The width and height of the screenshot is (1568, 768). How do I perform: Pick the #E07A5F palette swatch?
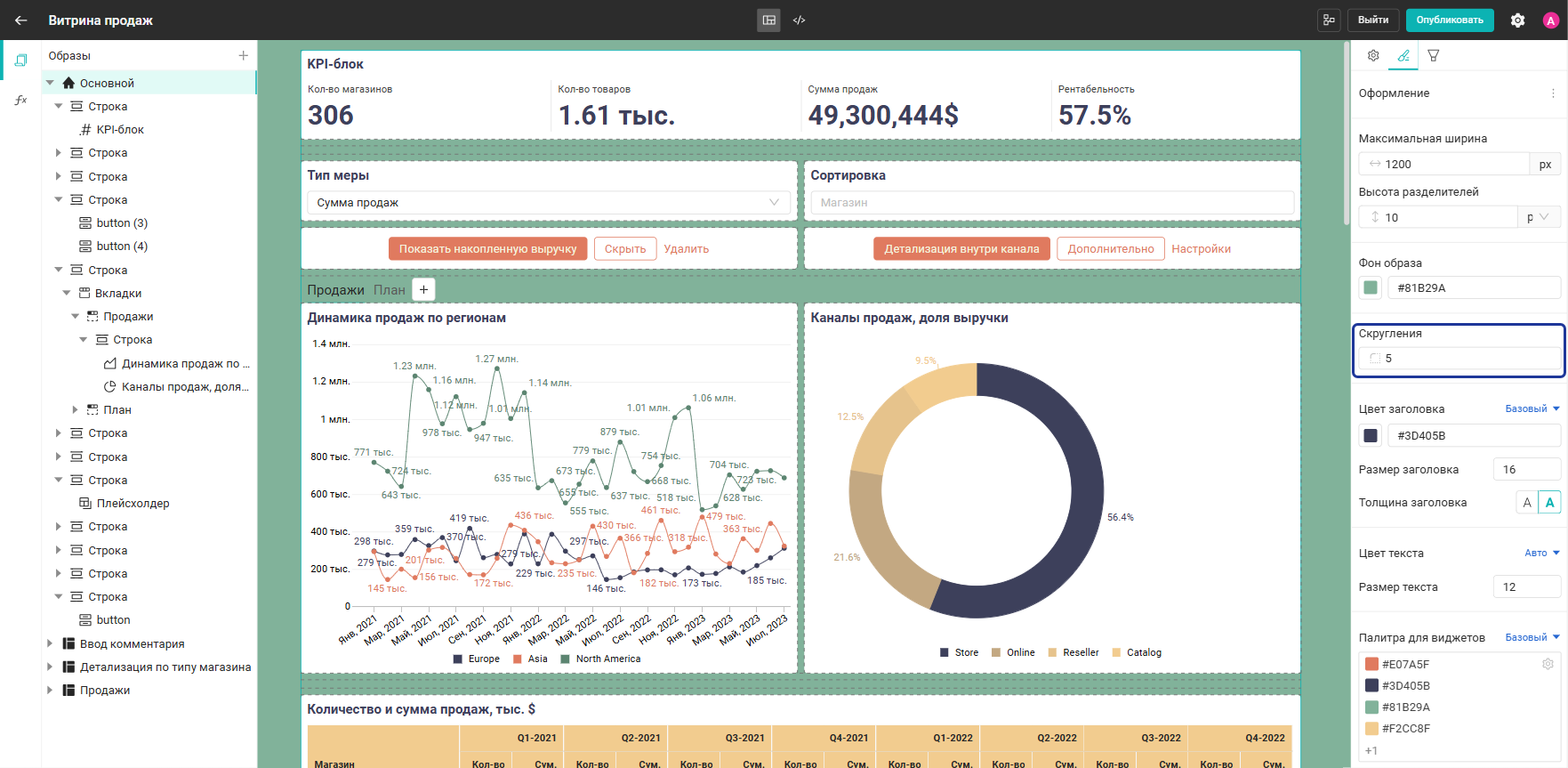click(1371, 664)
